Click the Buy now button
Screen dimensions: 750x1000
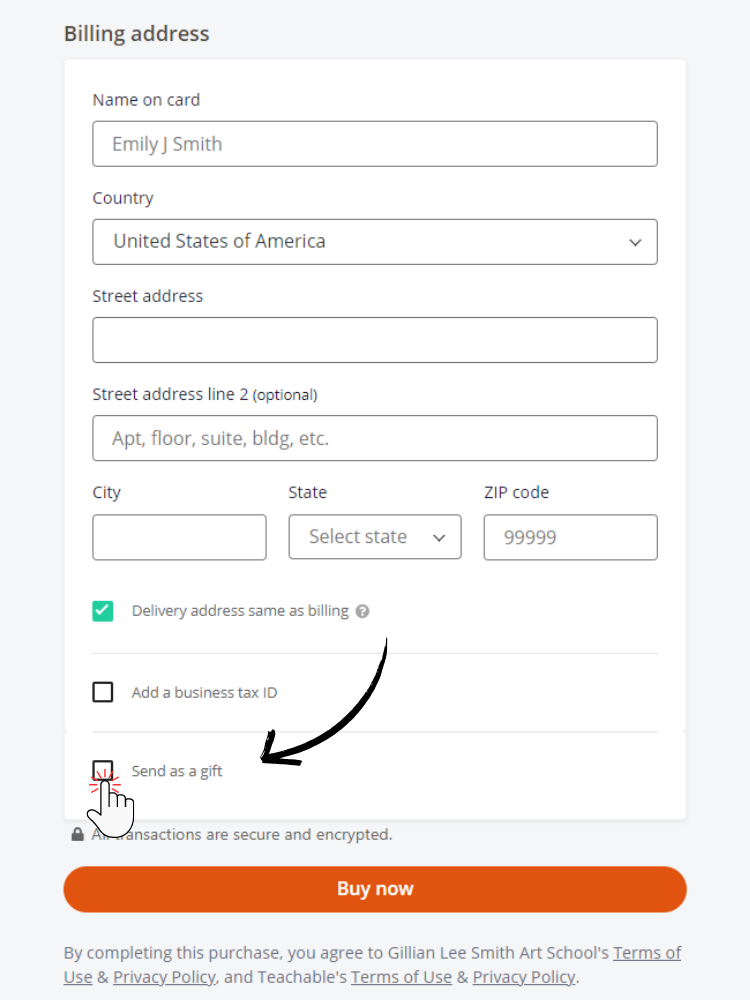pyautogui.click(x=375, y=889)
